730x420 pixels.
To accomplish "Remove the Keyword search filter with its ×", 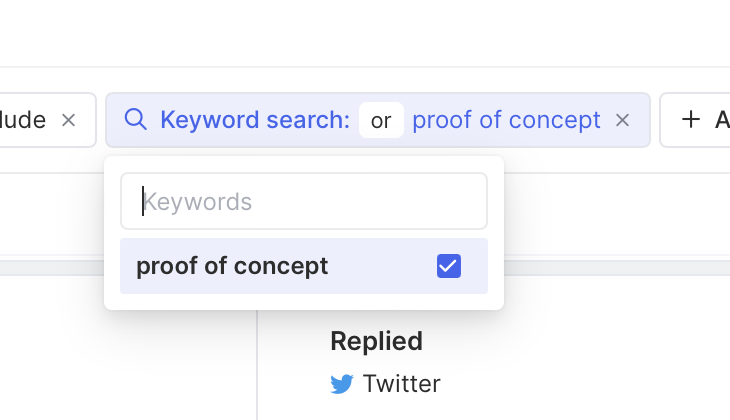I will tap(622, 120).
